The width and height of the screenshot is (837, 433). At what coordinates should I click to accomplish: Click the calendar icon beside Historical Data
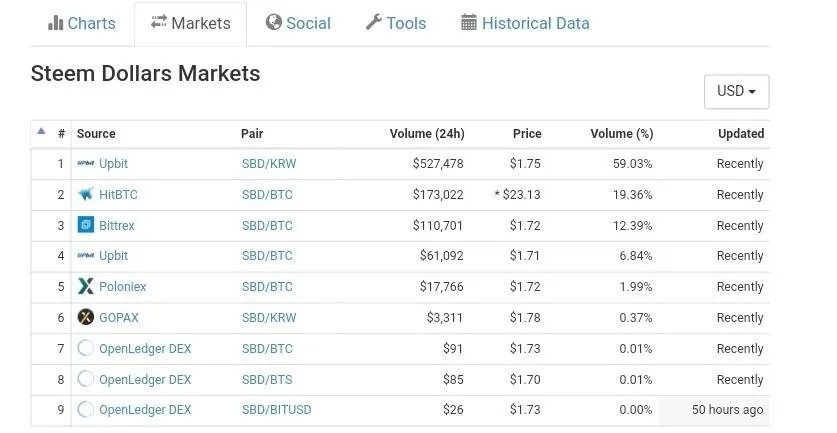coord(469,22)
